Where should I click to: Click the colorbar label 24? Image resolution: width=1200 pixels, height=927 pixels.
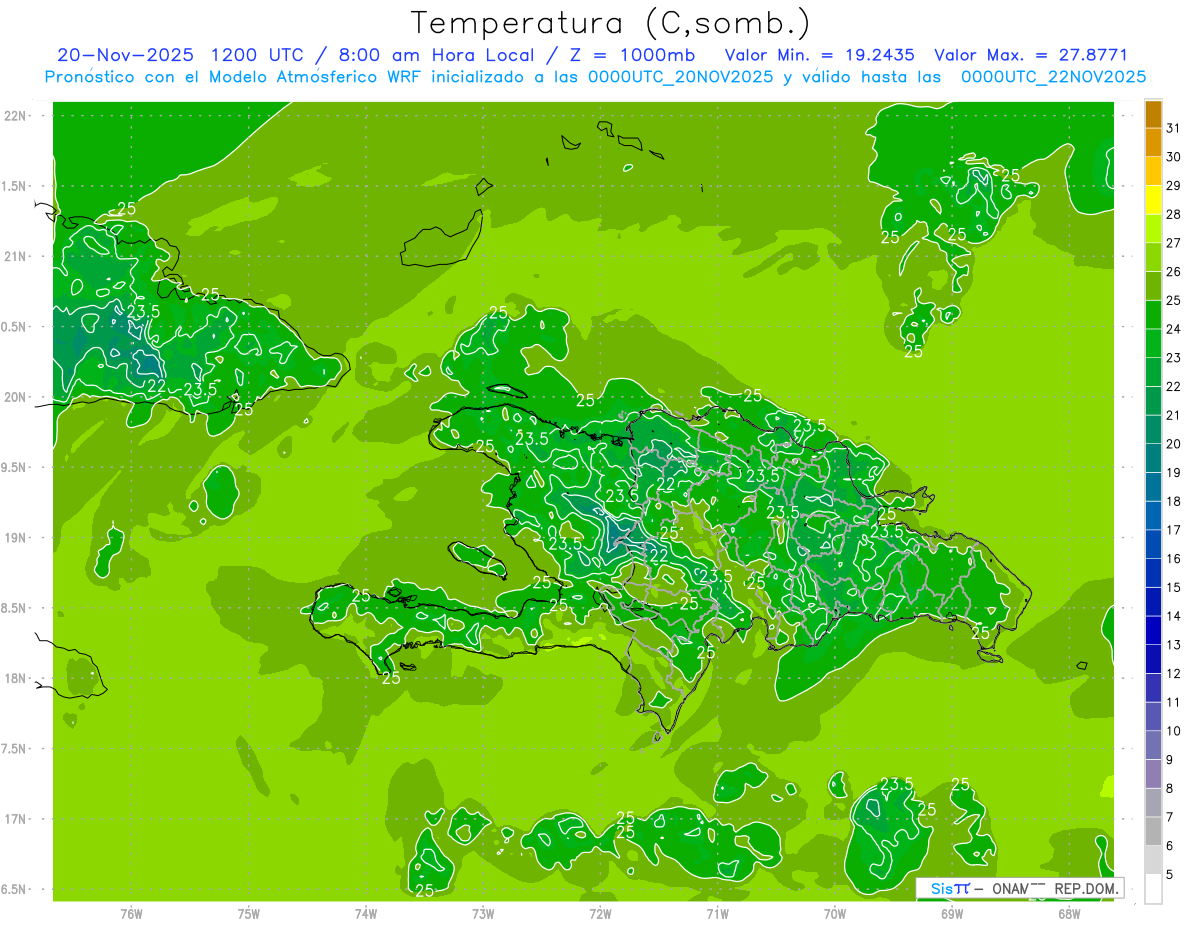1174,329
